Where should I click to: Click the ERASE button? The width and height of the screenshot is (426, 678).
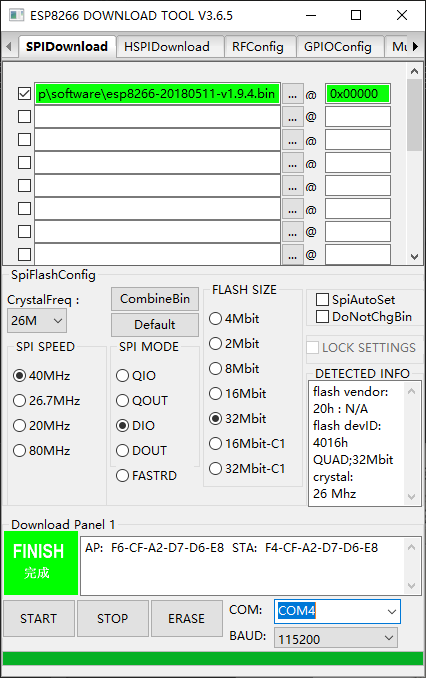click(186, 618)
